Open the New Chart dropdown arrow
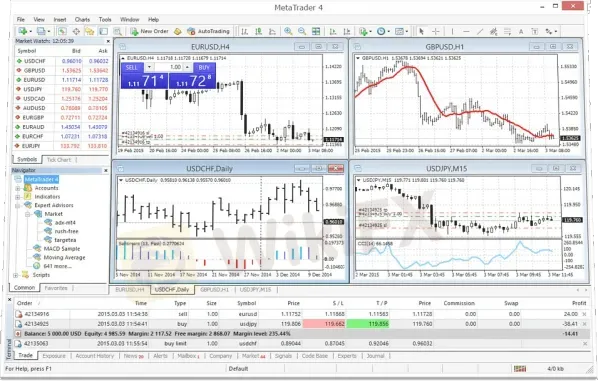Viewport: 598px width, 384px height. (30, 32)
